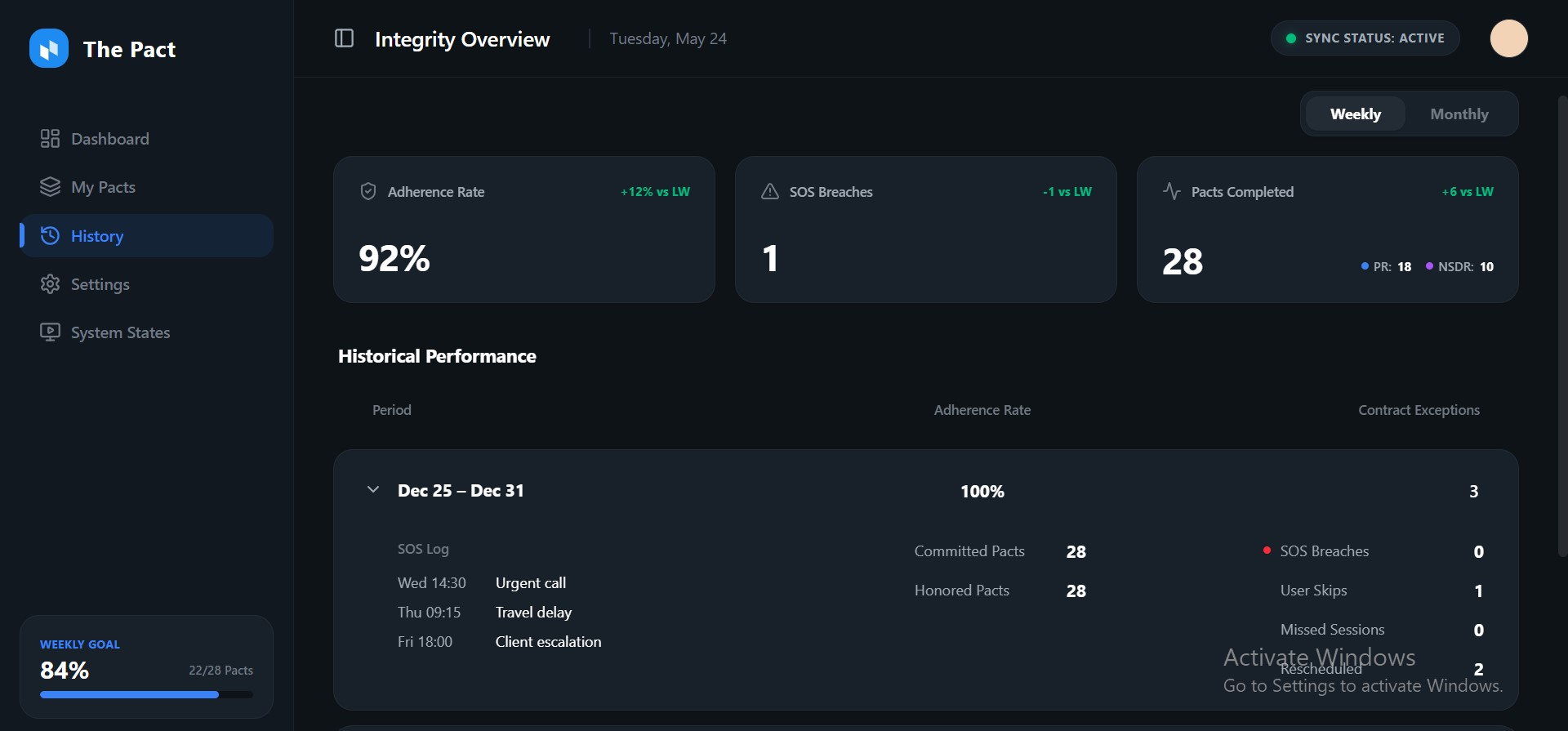The width and height of the screenshot is (1568, 731).
Task: Click the Tuesday, May 24 date
Action: 668,38
